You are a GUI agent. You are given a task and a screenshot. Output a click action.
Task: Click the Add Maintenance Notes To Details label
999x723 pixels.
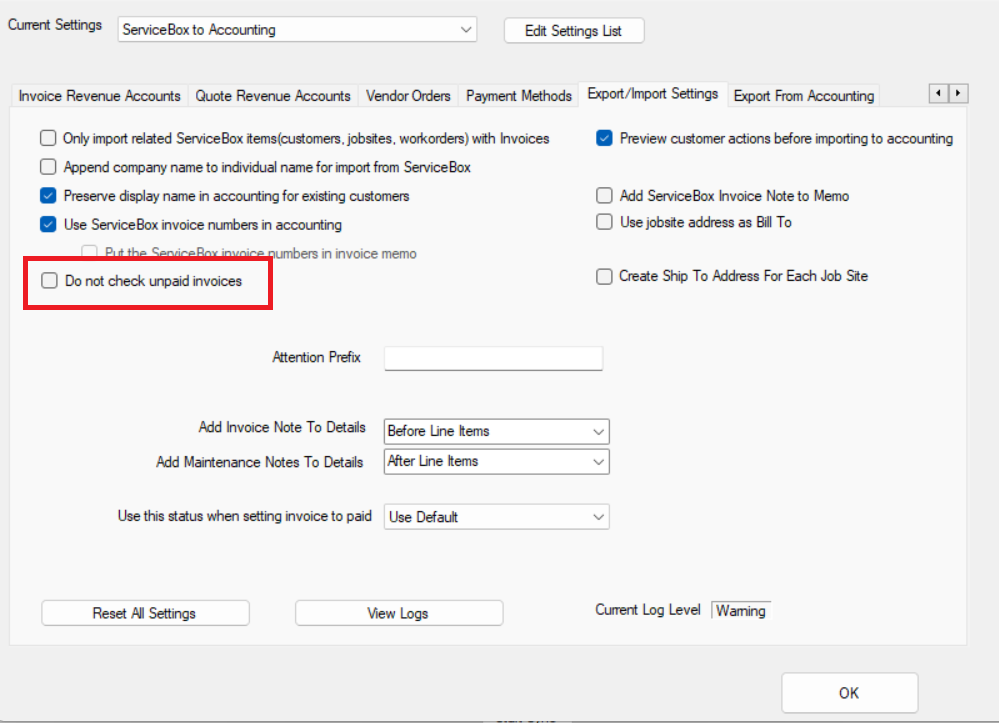259,462
